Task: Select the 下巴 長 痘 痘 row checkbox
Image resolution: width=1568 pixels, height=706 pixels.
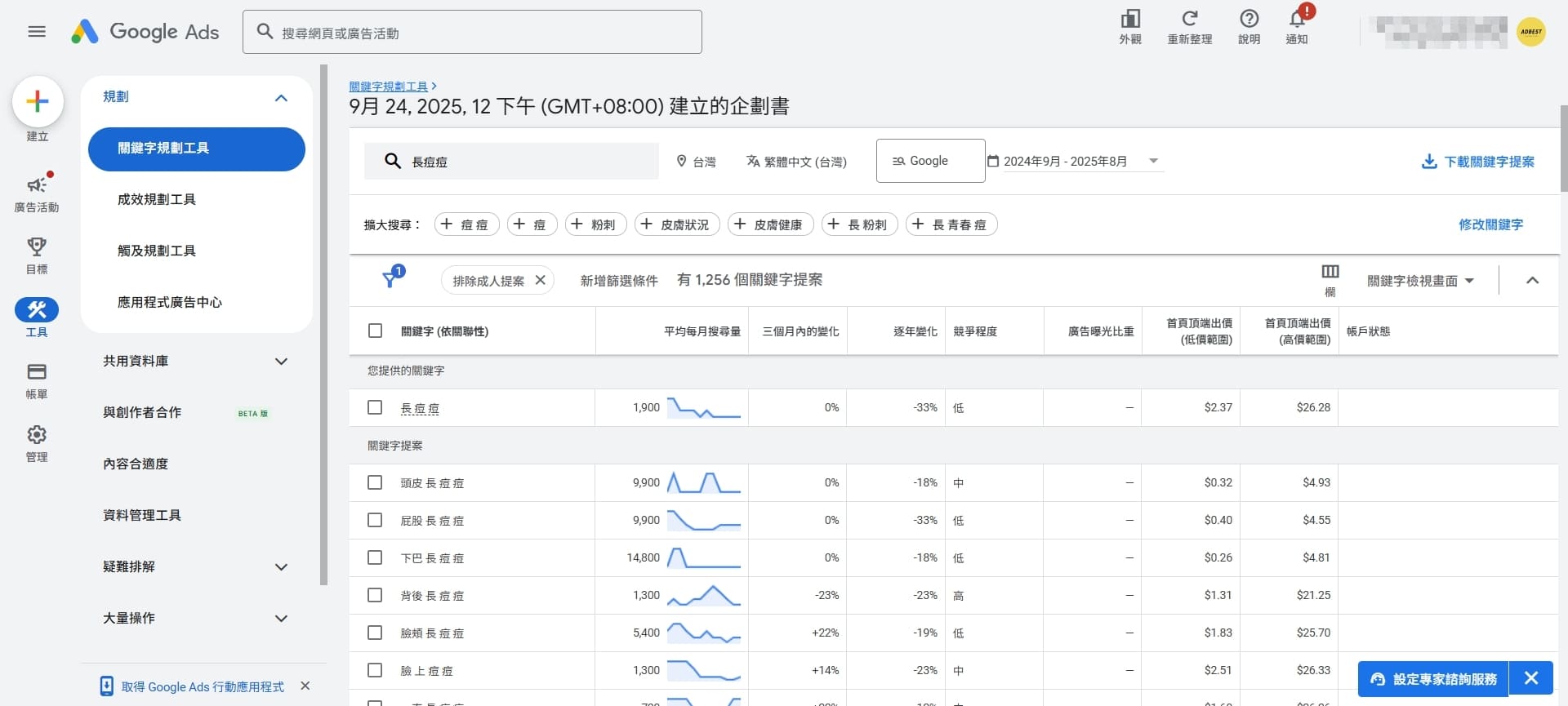Action: coord(375,557)
